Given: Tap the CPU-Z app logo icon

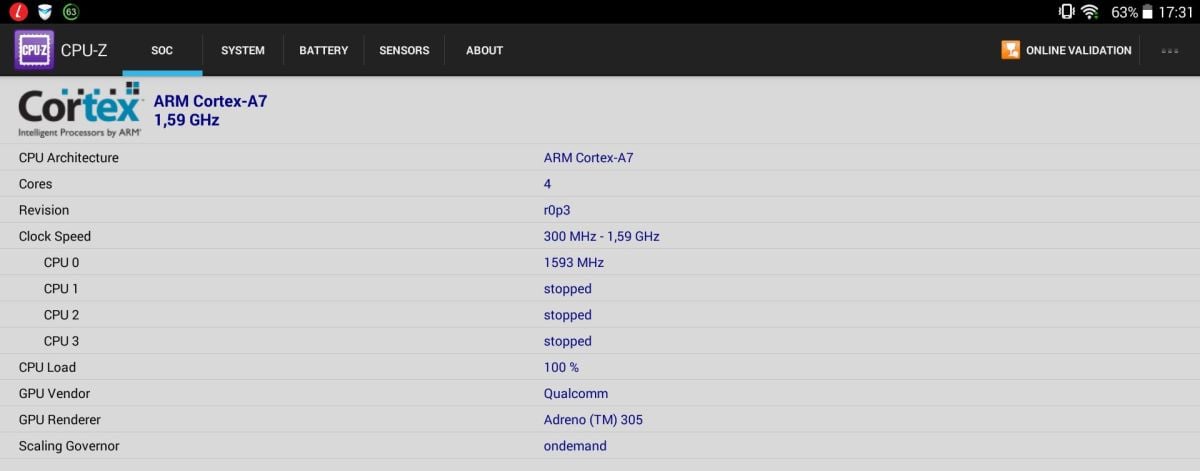Looking at the screenshot, I should (34, 50).
